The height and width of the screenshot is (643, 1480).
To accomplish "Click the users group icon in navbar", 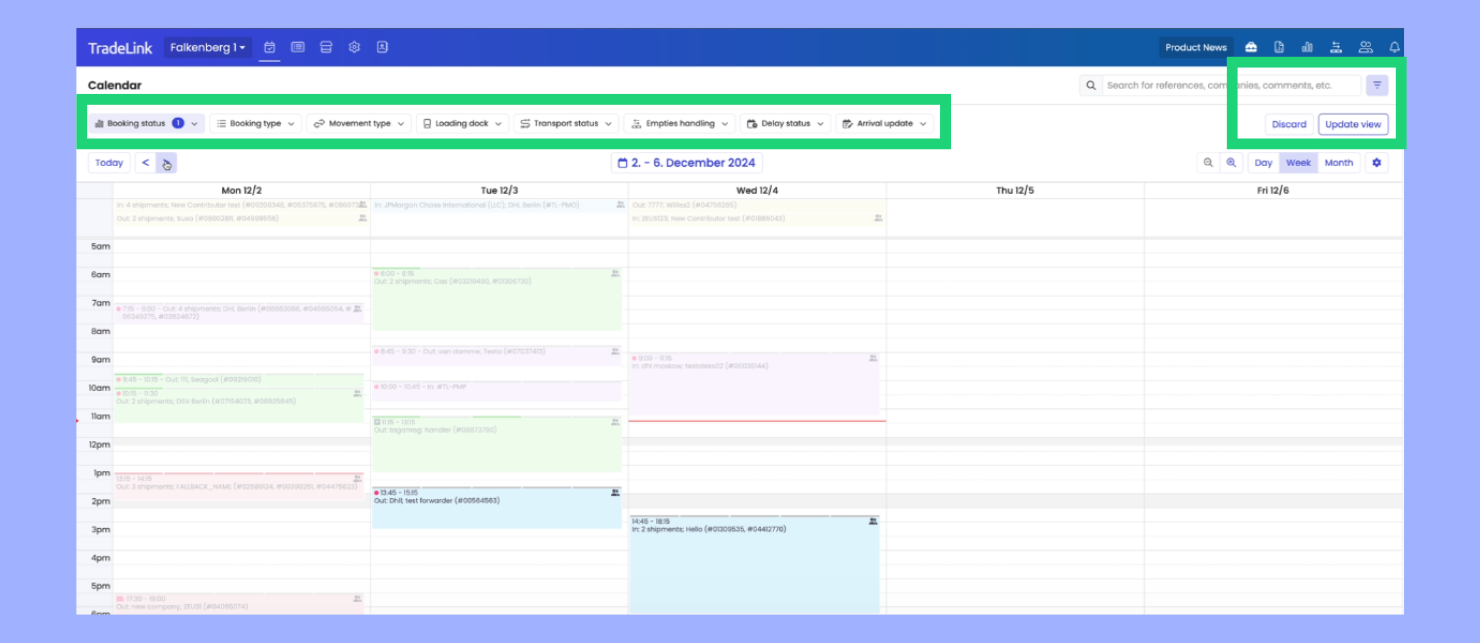I will (x=1365, y=47).
